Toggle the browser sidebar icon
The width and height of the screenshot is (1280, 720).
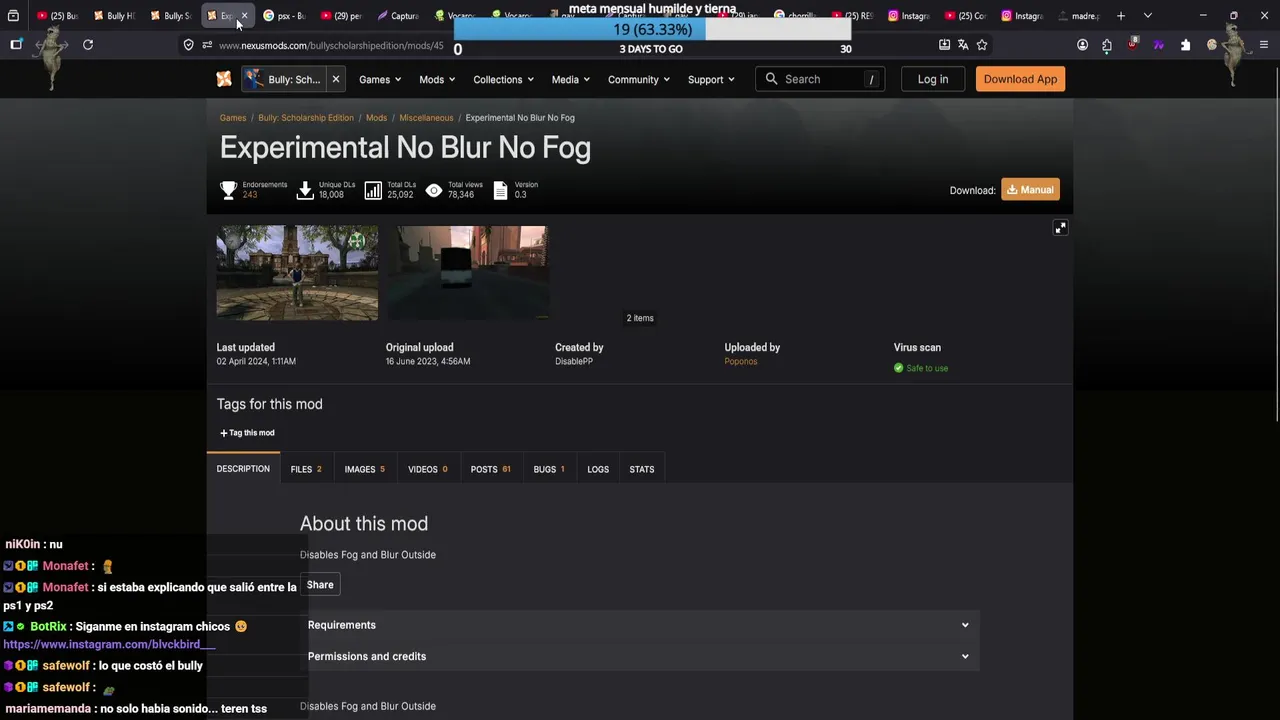(16, 45)
